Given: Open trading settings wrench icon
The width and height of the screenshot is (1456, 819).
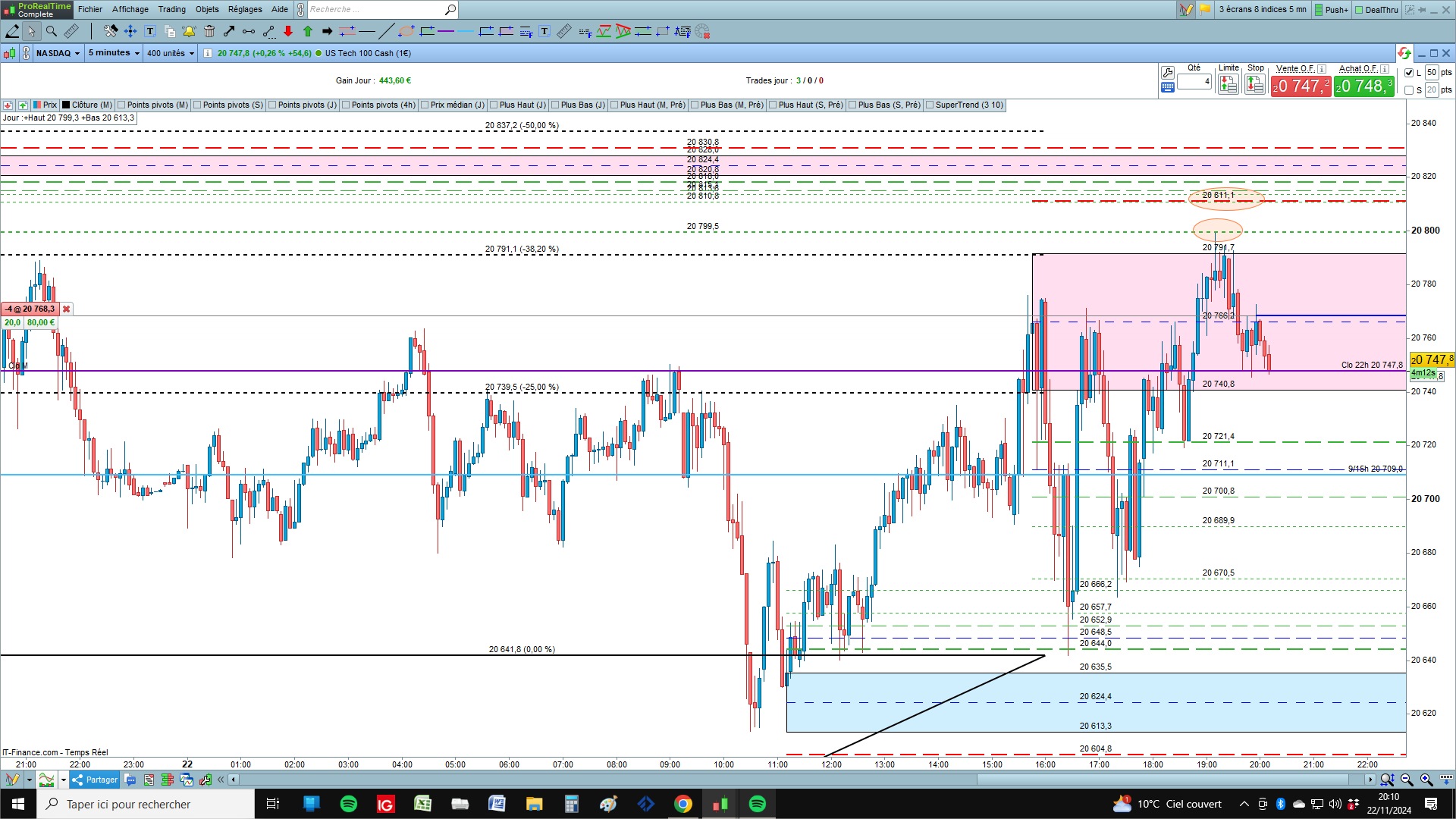Looking at the screenshot, I should [1168, 73].
